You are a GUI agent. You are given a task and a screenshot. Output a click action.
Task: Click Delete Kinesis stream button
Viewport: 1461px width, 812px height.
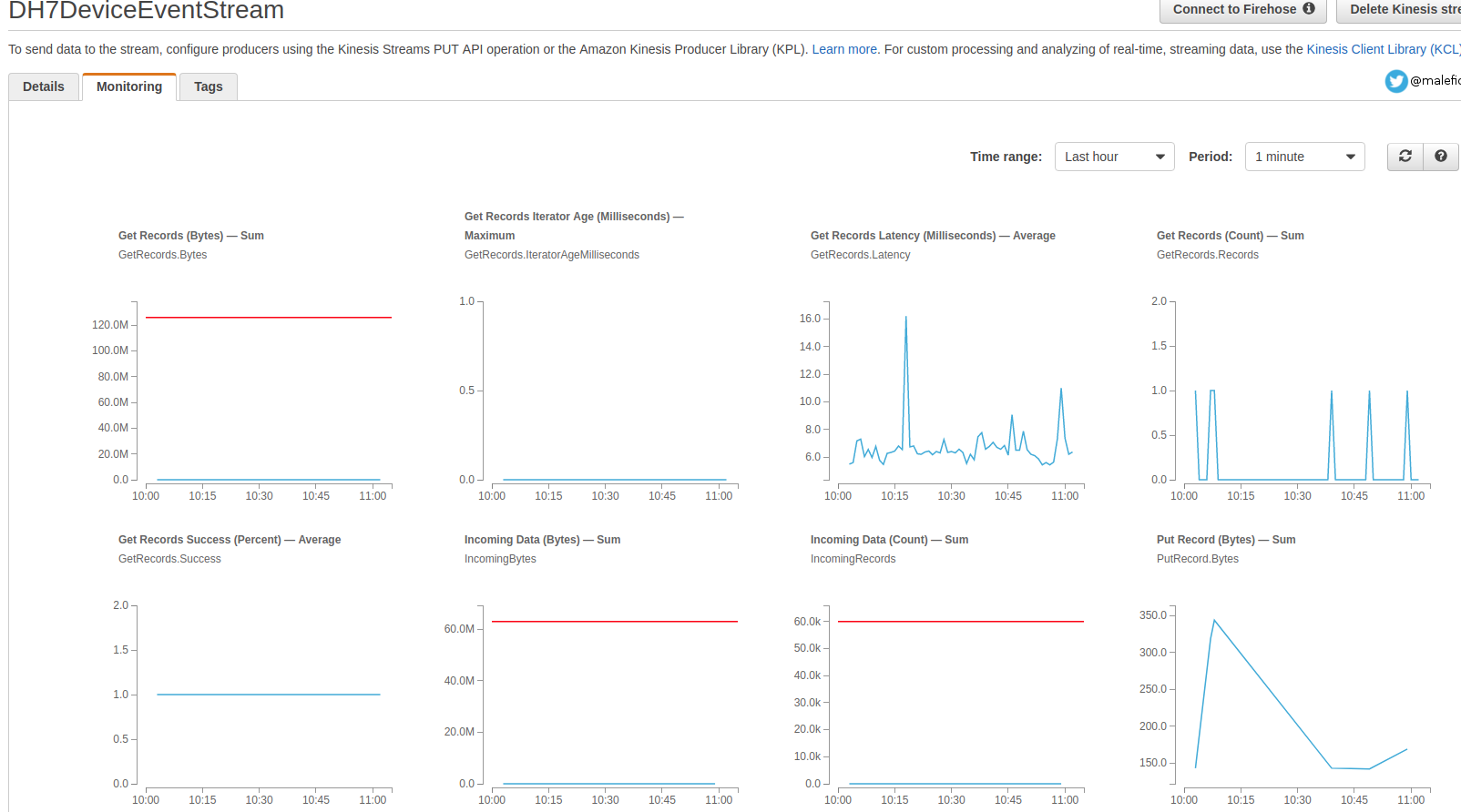click(1399, 10)
